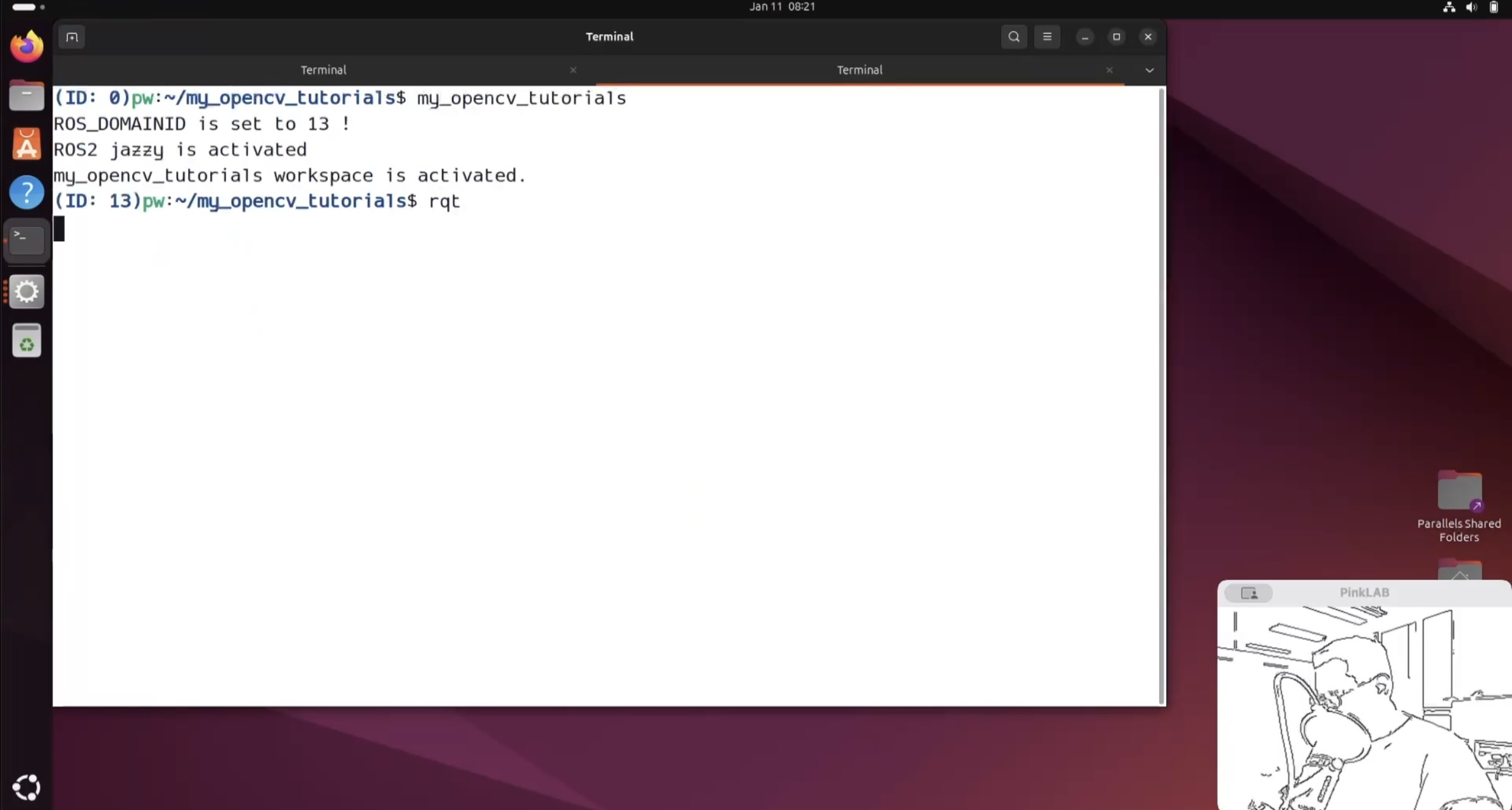Click the Terminal dock icon
Viewport: 1512px width, 810px height.
click(x=27, y=240)
